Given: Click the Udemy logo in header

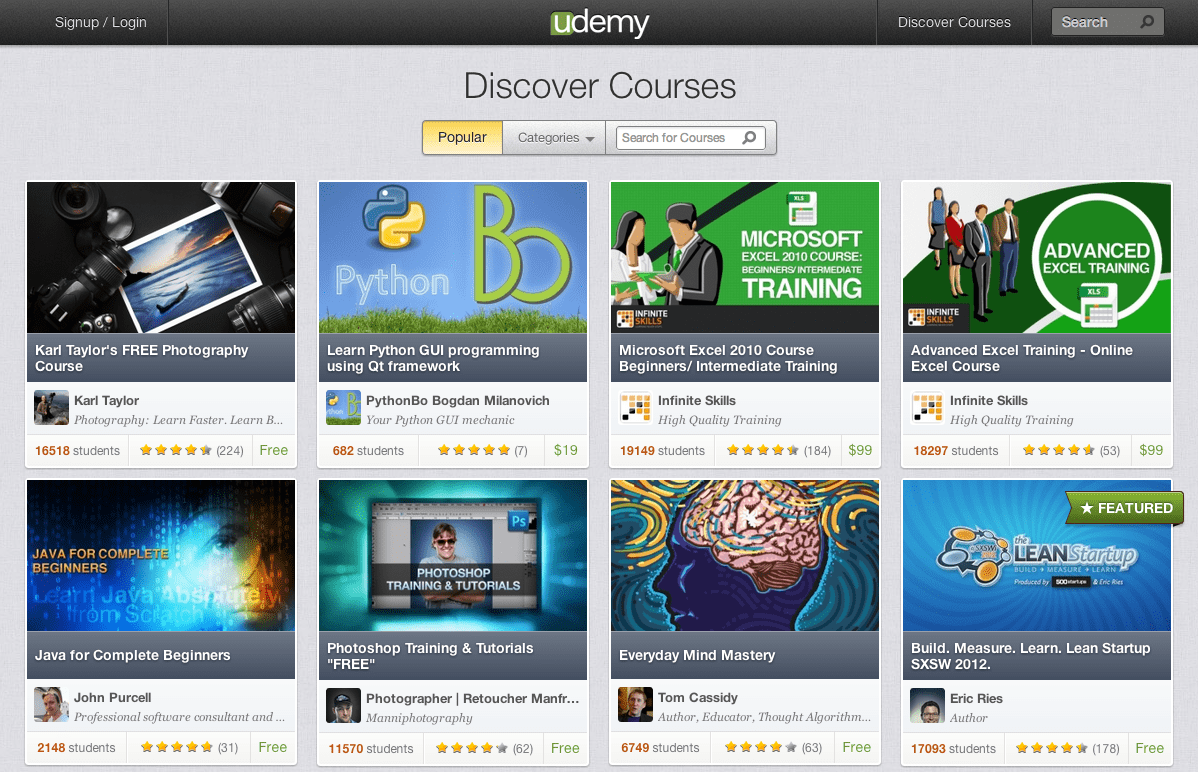Looking at the screenshot, I should (600, 23).
